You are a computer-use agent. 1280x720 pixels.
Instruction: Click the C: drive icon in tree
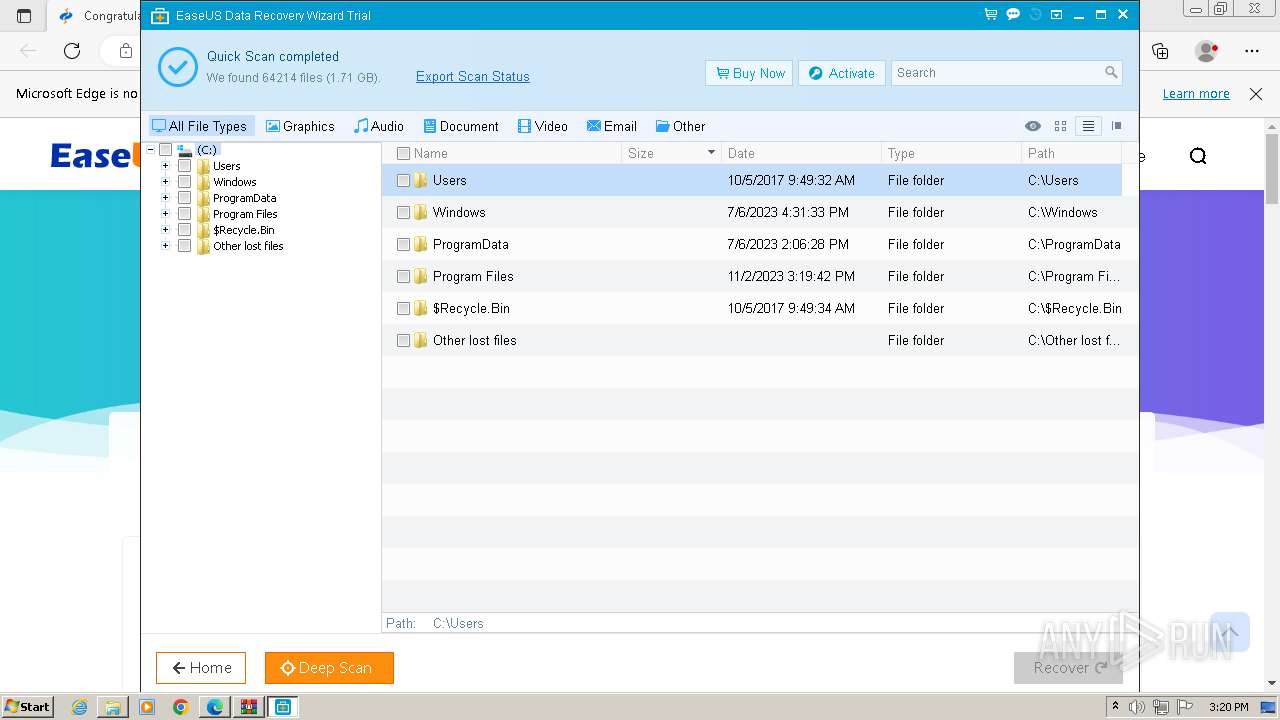click(x=184, y=150)
